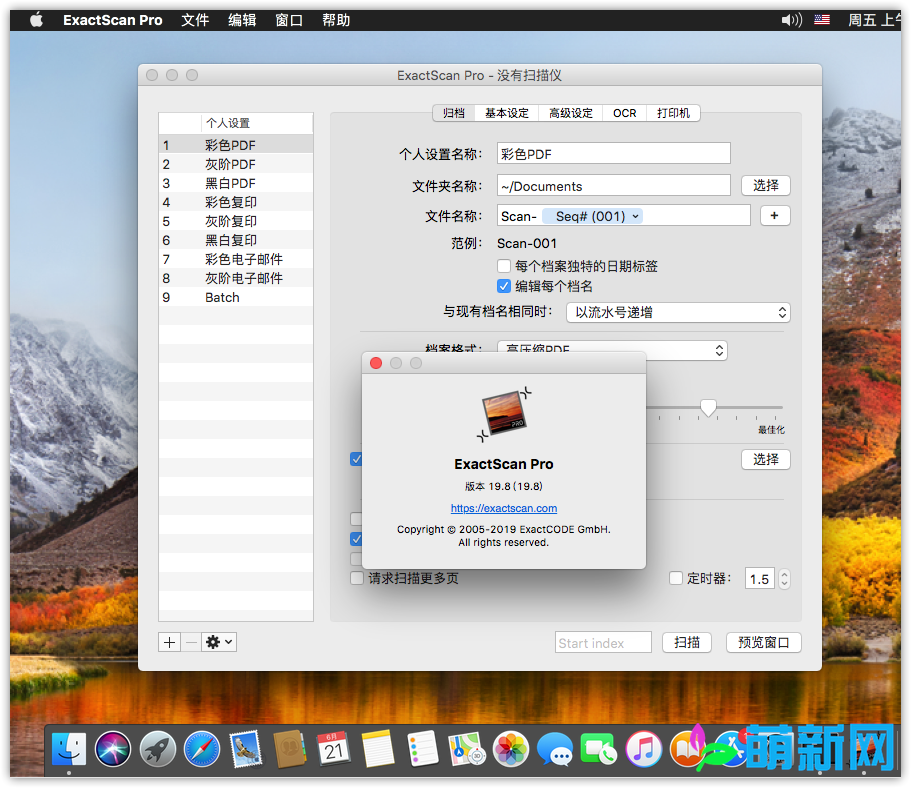Enable unique date tag per file checkbox

click(504, 266)
